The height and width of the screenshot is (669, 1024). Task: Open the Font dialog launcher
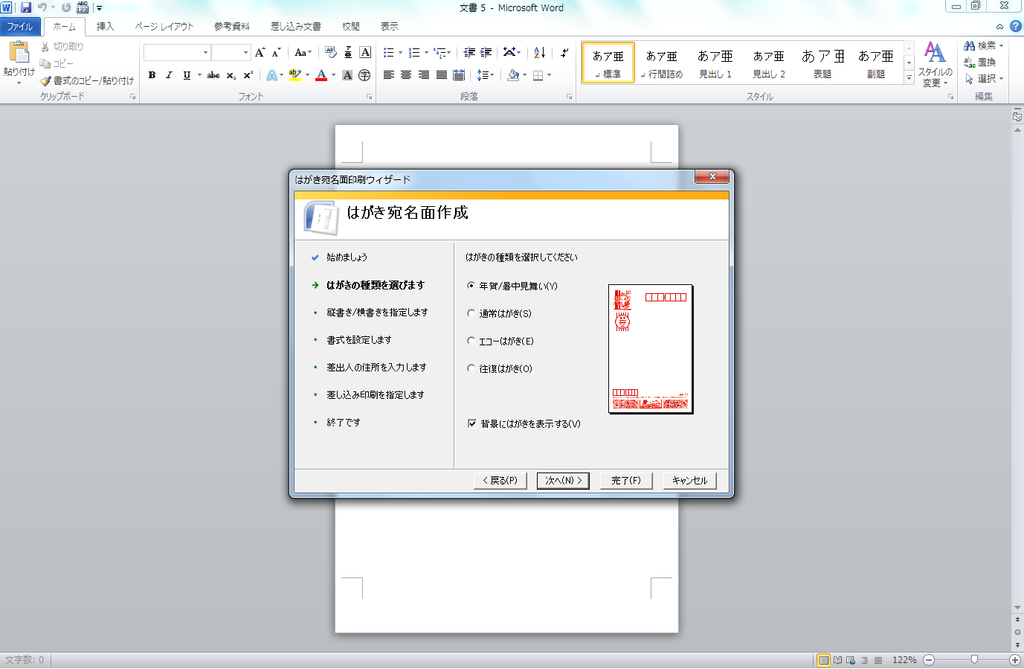point(369,96)
